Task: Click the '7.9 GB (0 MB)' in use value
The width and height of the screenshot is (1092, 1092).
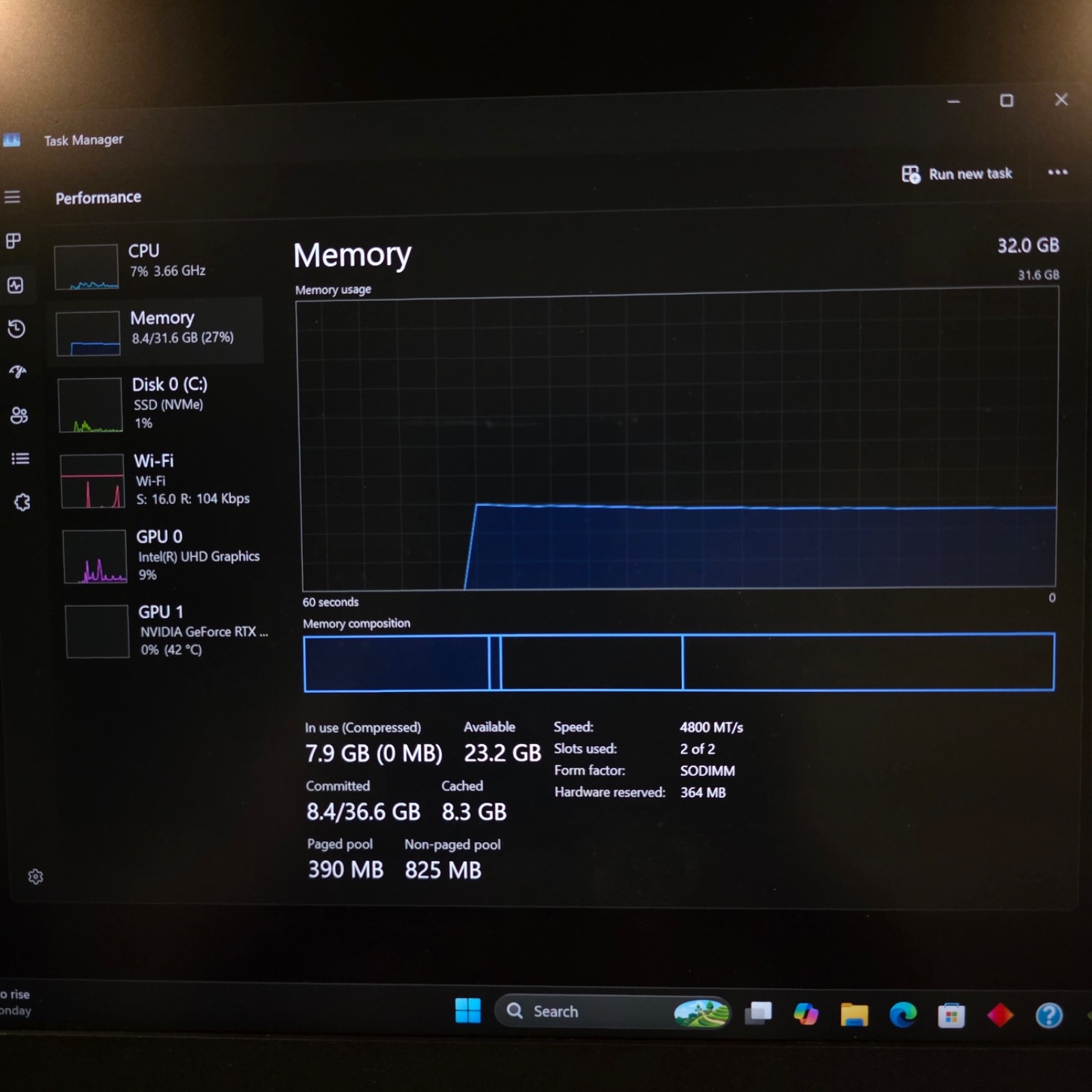Action: [x=373, y=753]
